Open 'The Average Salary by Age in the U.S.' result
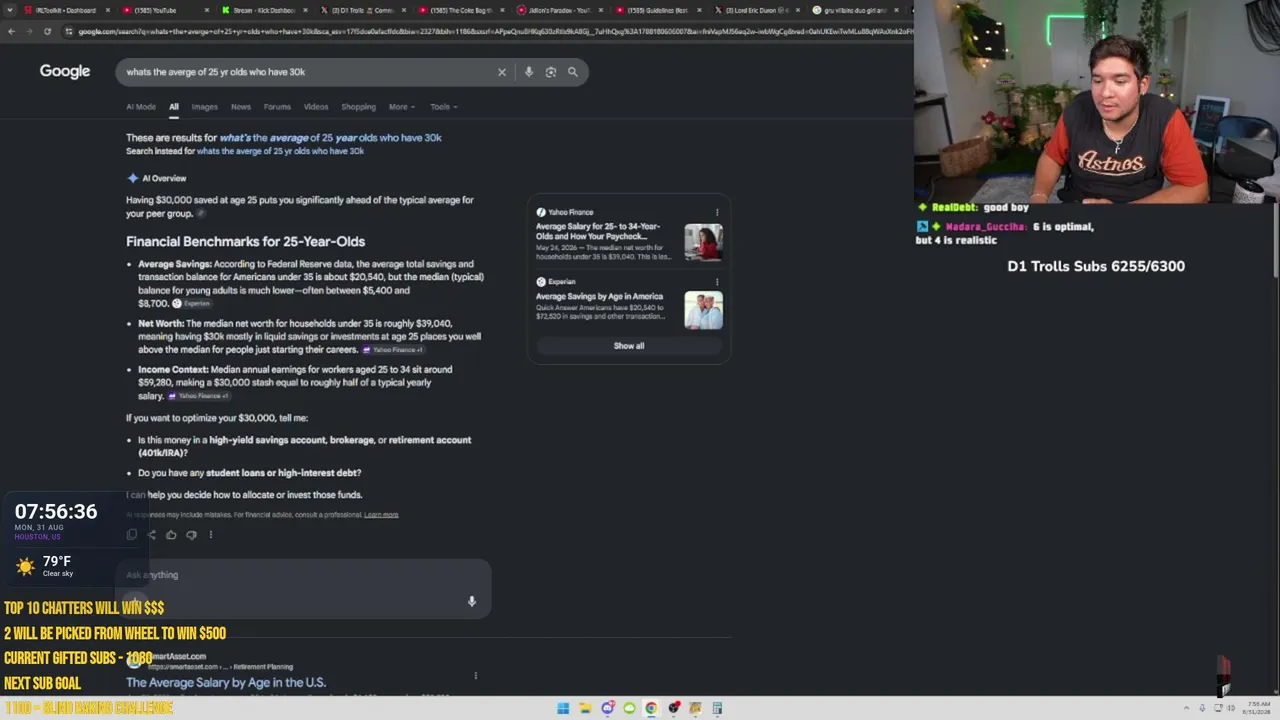This screenshot has width=1280, height=720. pos(226,683)
